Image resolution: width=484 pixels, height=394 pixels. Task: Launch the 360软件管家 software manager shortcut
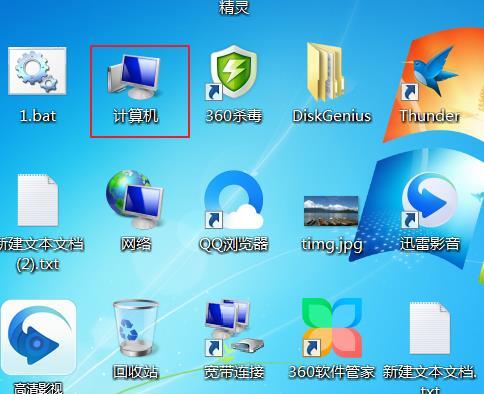pos(332,328)
